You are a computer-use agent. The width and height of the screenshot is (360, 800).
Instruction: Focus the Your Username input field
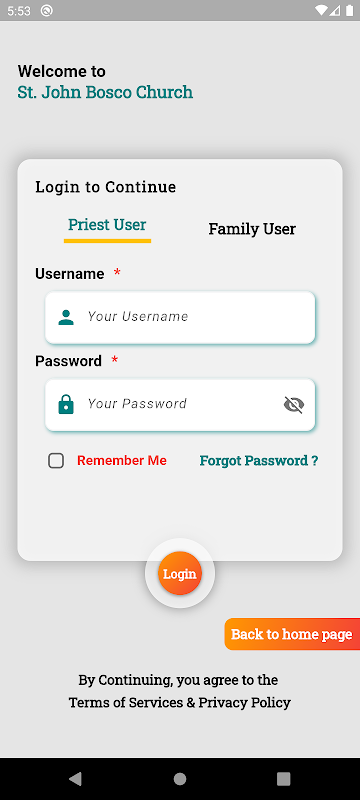tap(180, 317)
